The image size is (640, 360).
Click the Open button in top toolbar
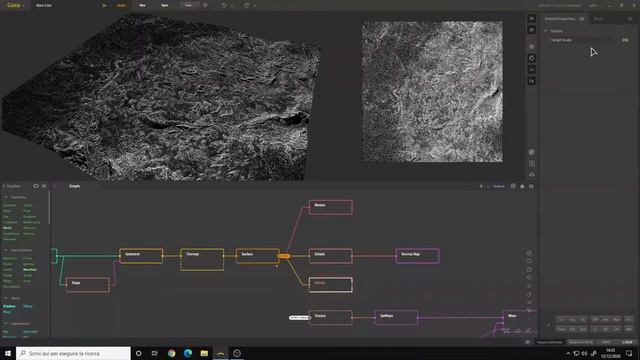[x=164, y=5]
